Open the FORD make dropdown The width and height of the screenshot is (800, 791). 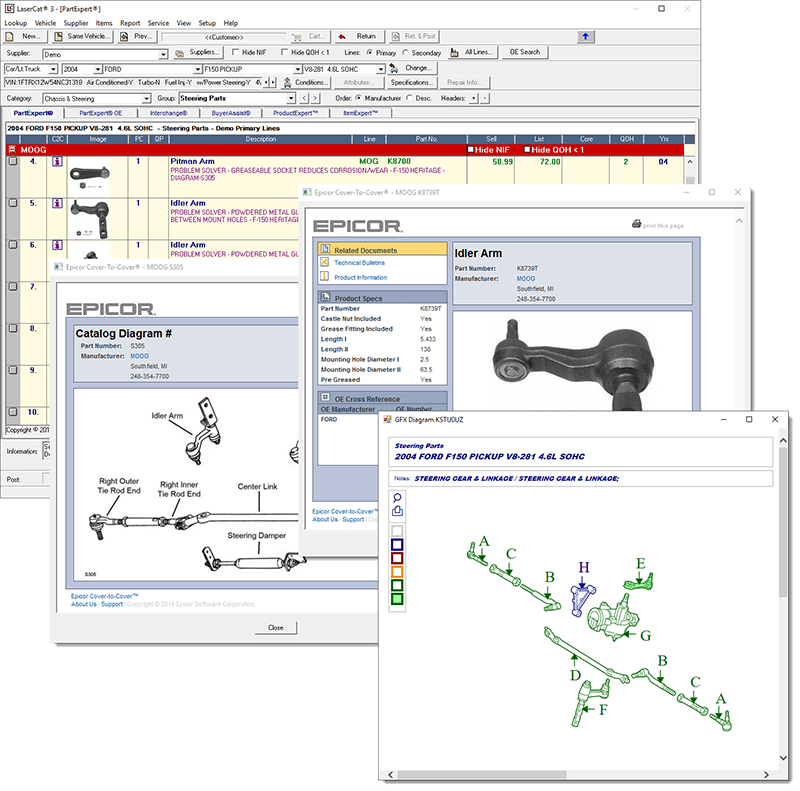(x=197, y=69)
